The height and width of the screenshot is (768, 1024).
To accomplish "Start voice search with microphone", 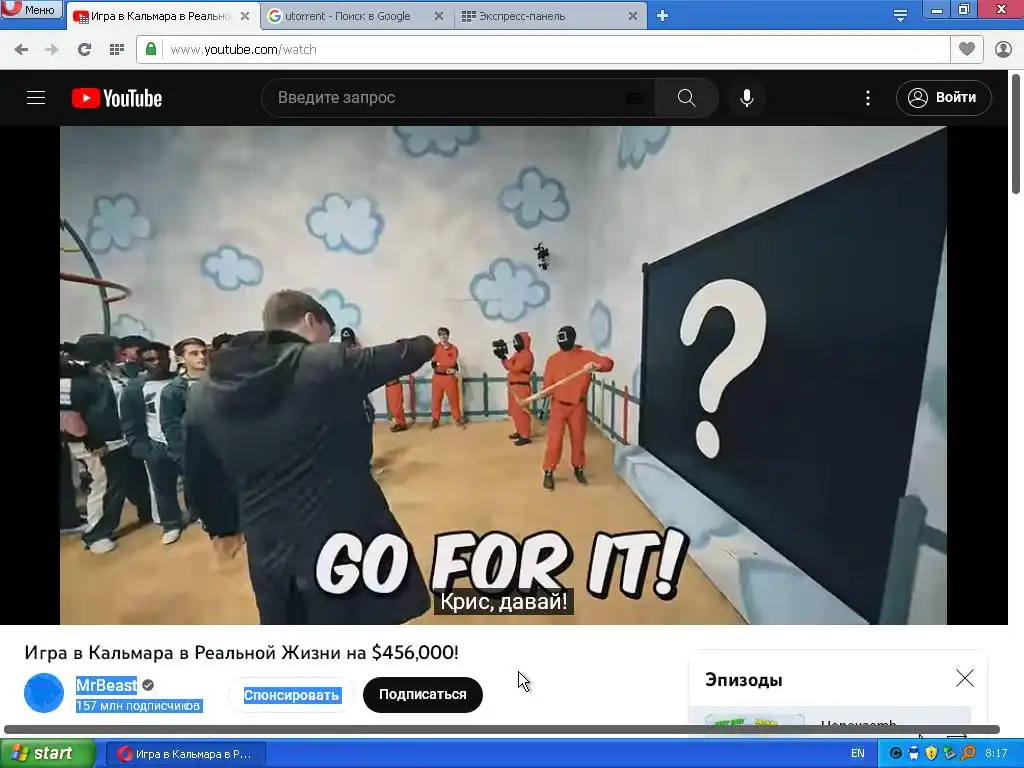I will point(747,98).
